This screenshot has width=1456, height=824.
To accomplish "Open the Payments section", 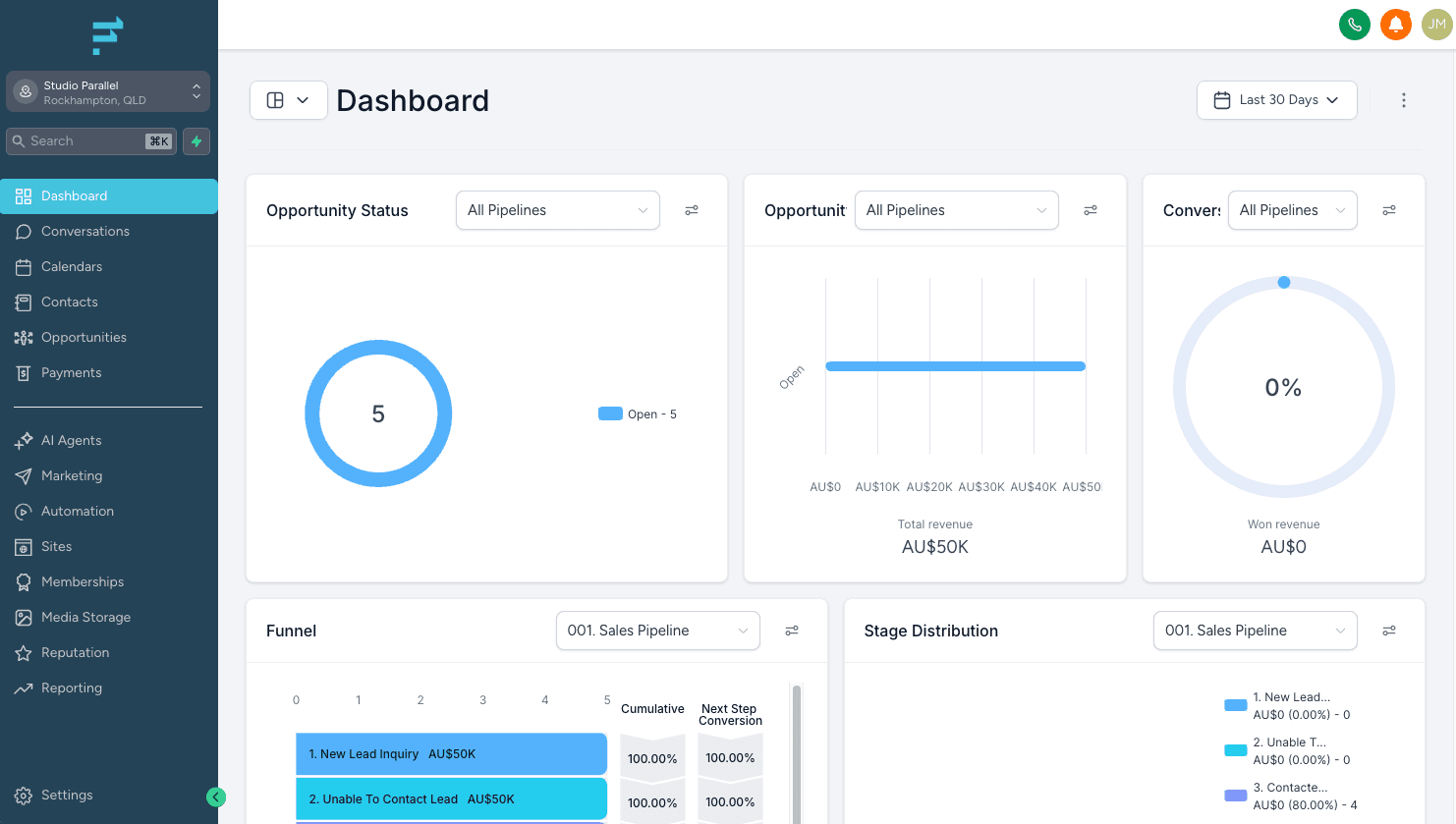I will [x=72, y=372].
